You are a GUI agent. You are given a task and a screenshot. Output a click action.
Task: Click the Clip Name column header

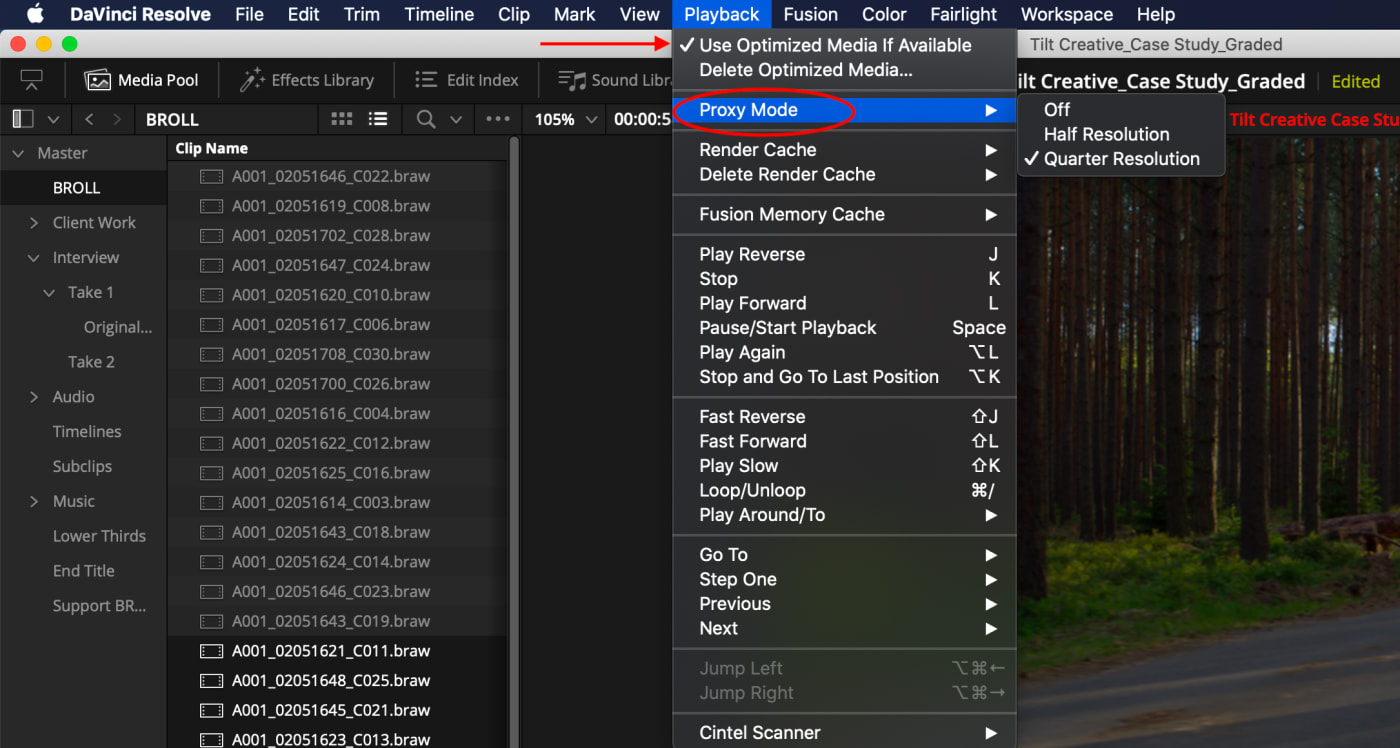pos(211,148)
